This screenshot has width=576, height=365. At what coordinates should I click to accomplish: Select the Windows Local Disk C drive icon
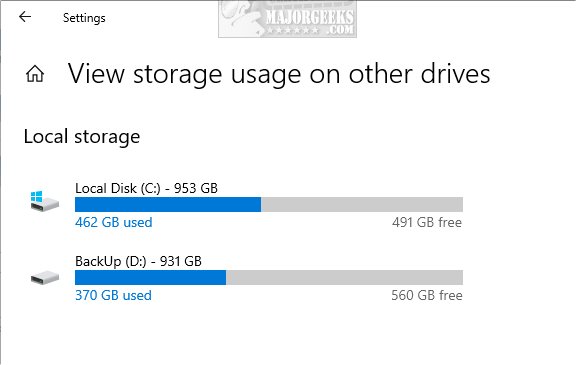point(44,201)
